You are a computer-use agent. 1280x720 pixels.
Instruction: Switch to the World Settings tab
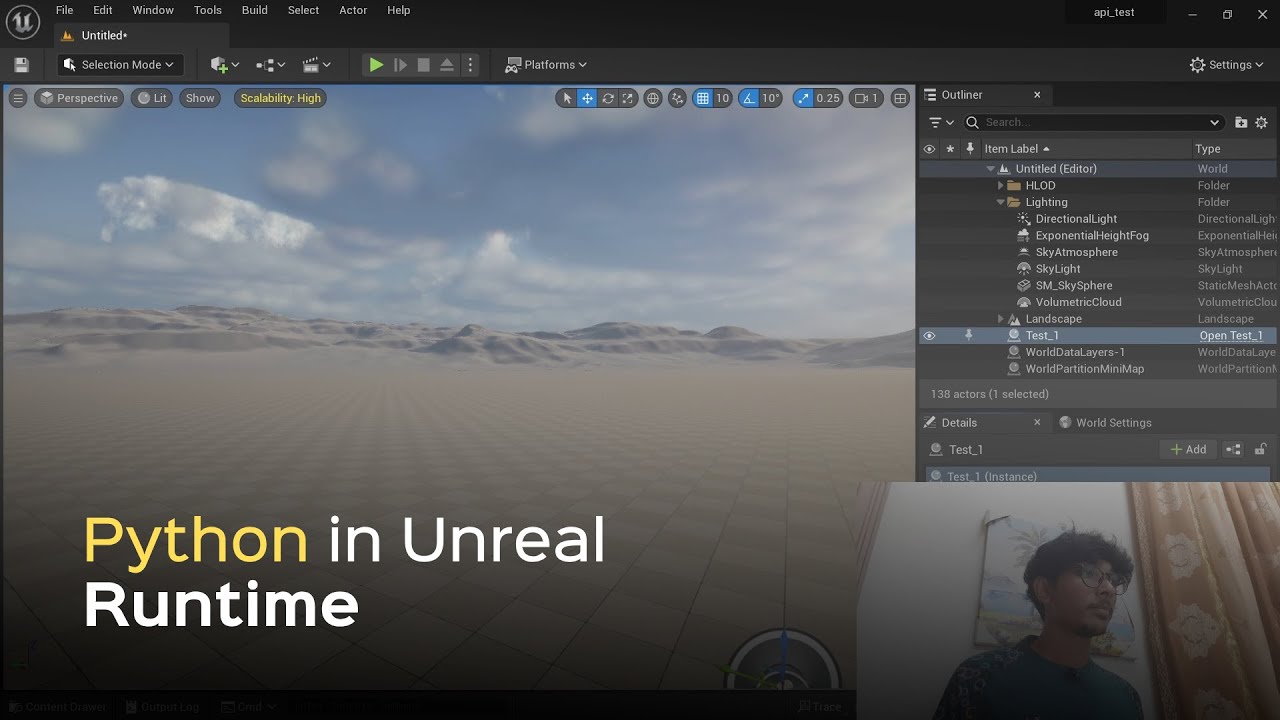tap(1105, 423)
